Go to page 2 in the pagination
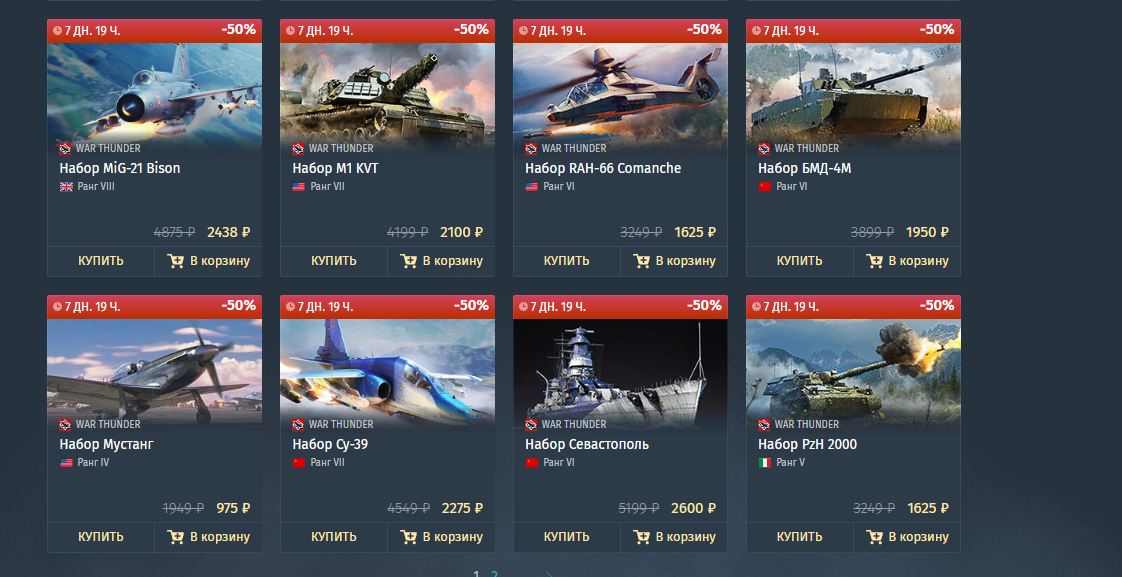This screenshot has height=577, width=1122. (x=494, y=574)
